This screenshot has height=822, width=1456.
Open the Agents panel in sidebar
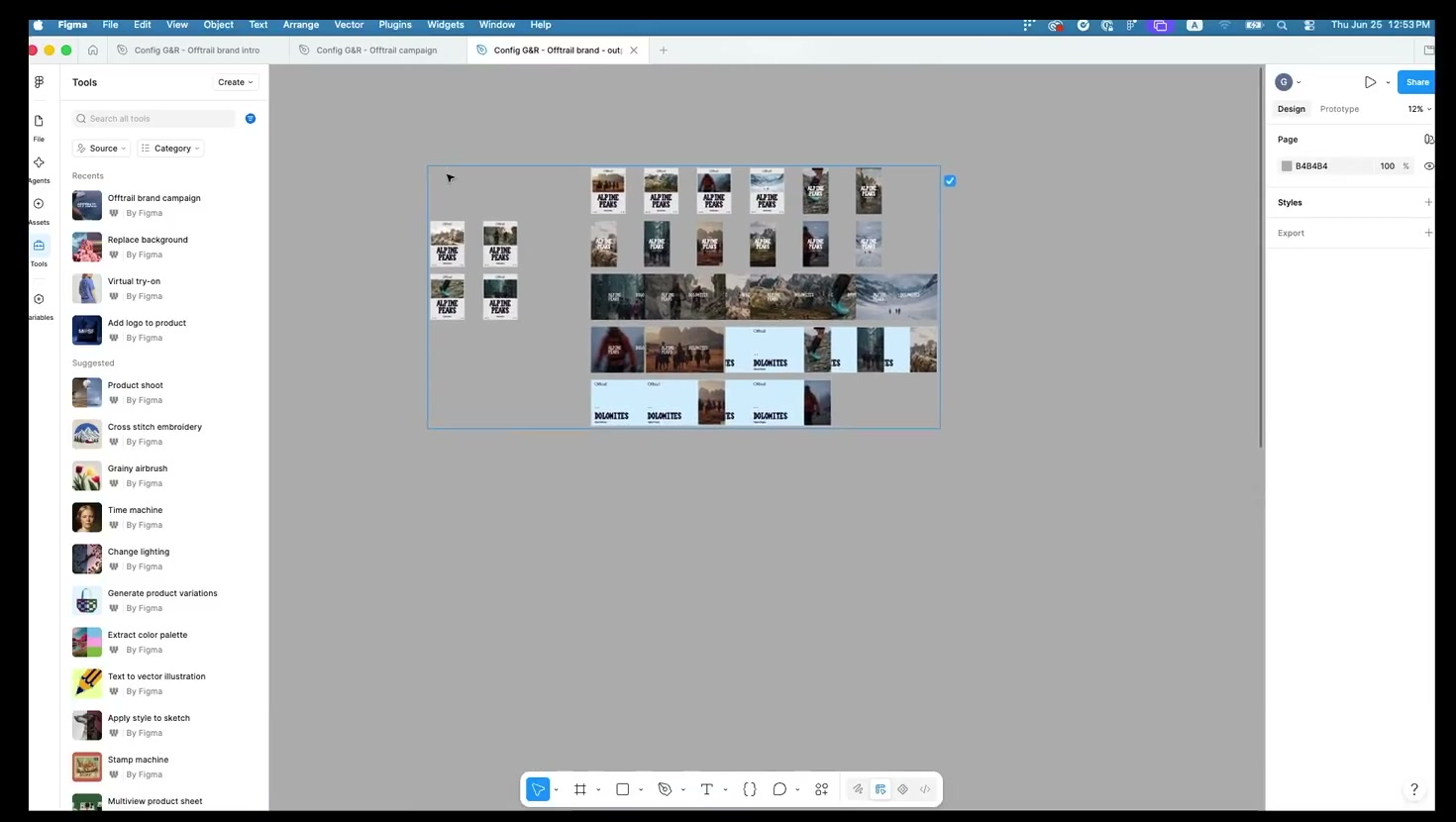(x=39, y=167)
